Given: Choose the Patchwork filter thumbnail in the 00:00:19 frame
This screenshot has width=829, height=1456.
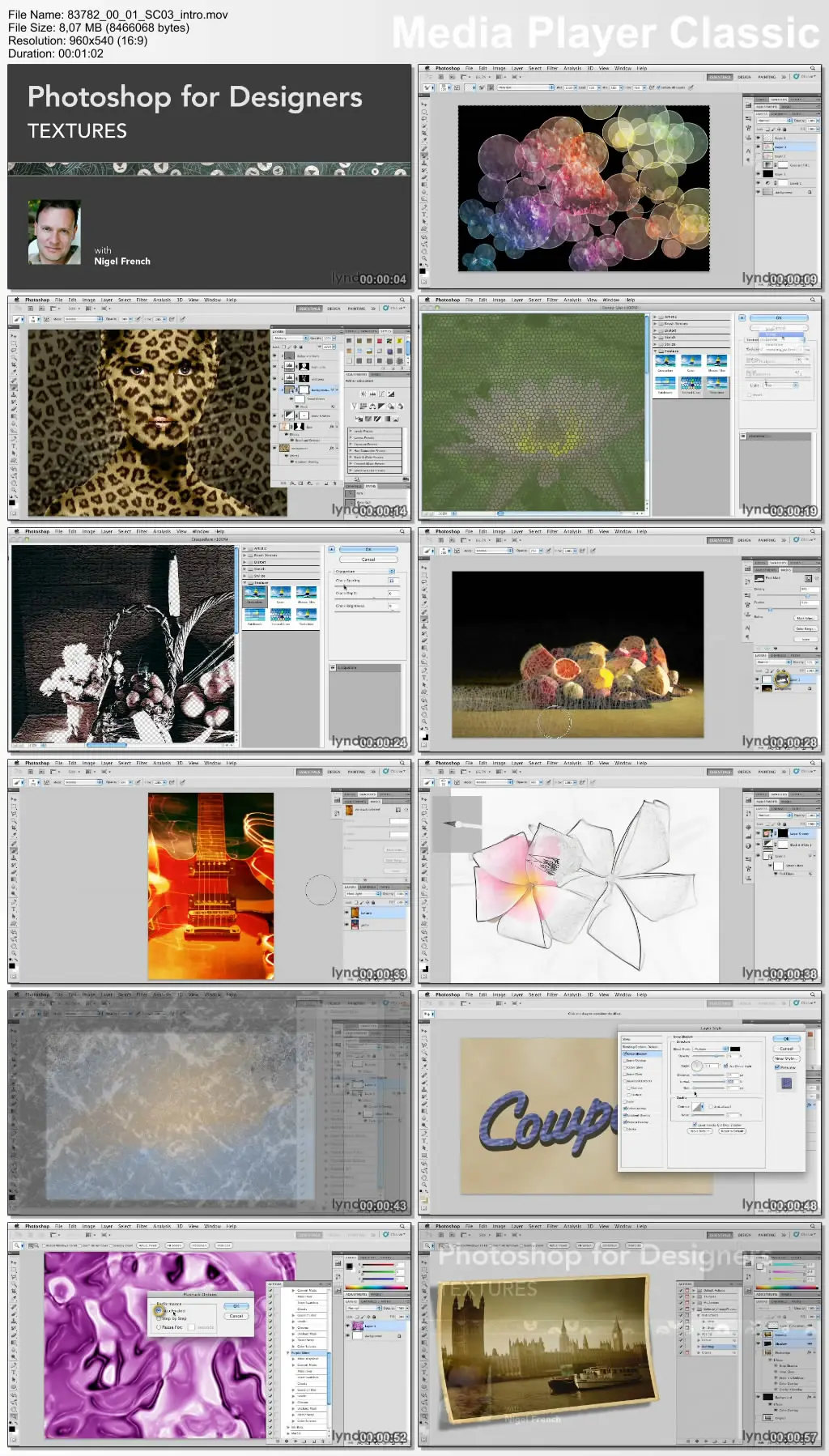Looking at the screenshot, I should [665, 385].
